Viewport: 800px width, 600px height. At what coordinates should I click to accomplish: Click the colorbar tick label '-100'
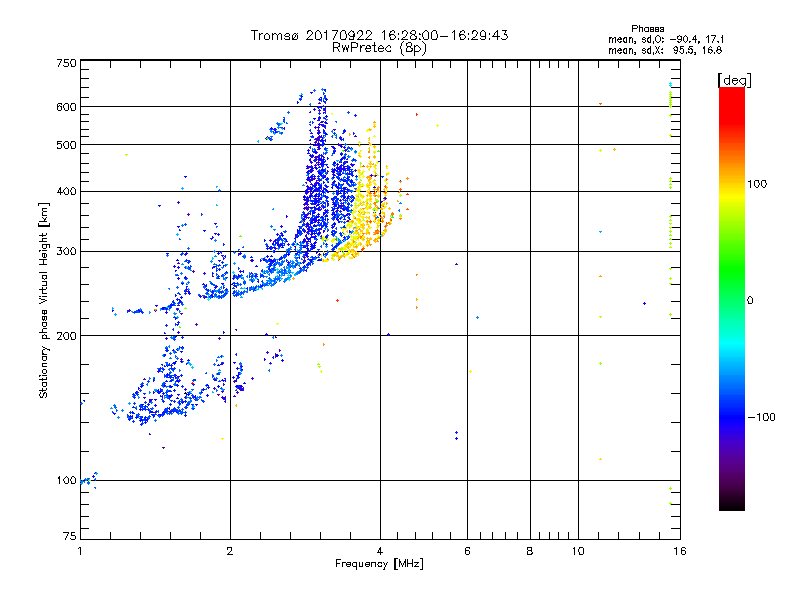[x=761, y=417]
